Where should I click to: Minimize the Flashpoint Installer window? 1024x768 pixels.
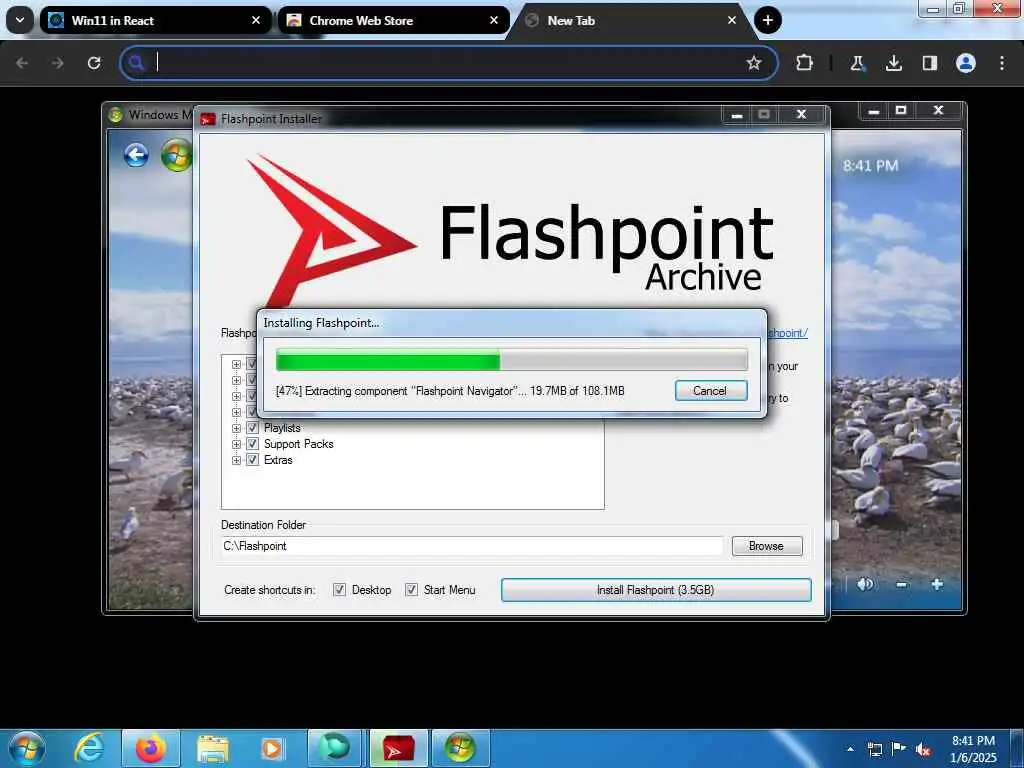pyautogui.click(x=737, y=115)
